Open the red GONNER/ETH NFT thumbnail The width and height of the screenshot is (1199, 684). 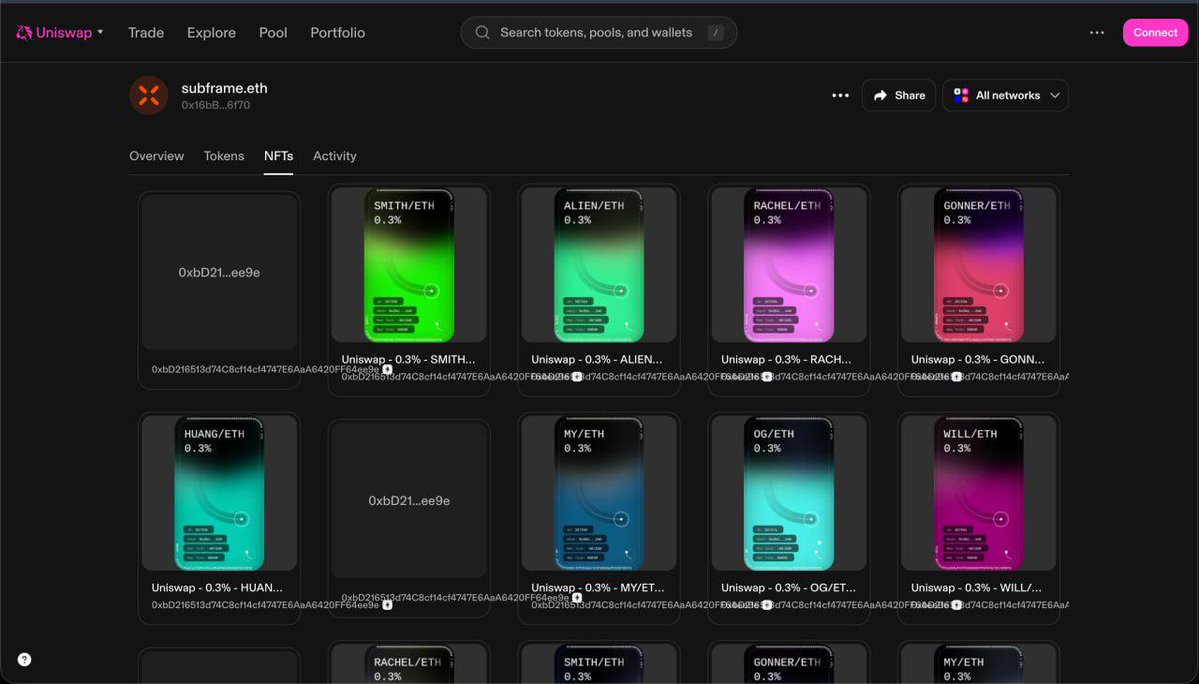[x=979, y=265]
